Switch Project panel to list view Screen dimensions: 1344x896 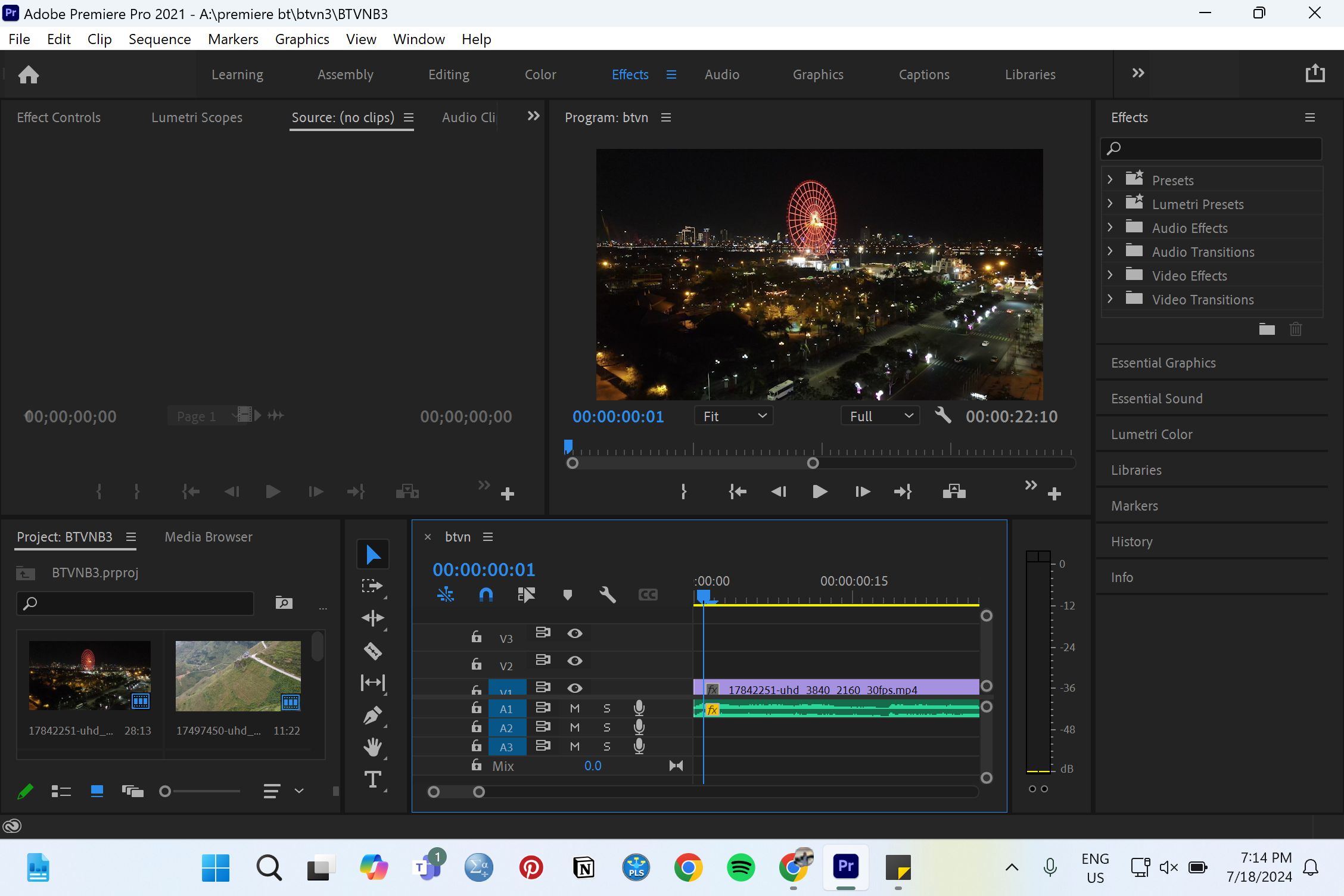click(x=61, y=791)
